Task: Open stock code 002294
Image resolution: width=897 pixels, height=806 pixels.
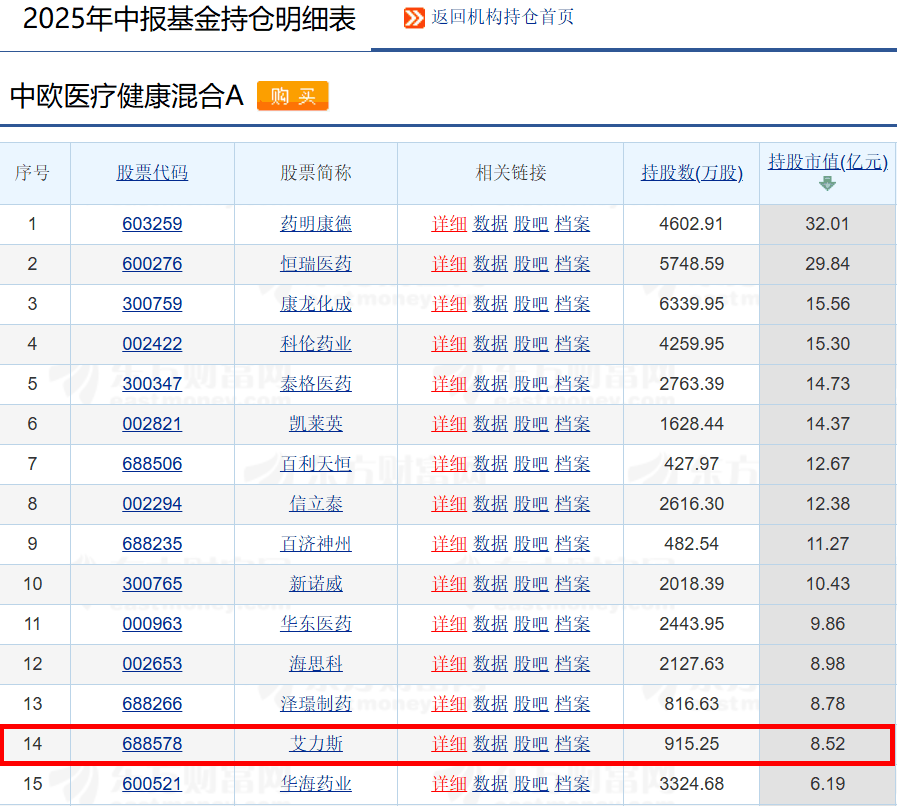Action: [x=152, y=504]
